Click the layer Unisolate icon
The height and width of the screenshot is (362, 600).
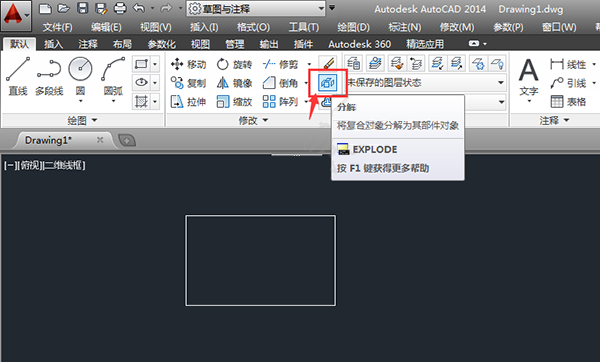click(456, 64)
